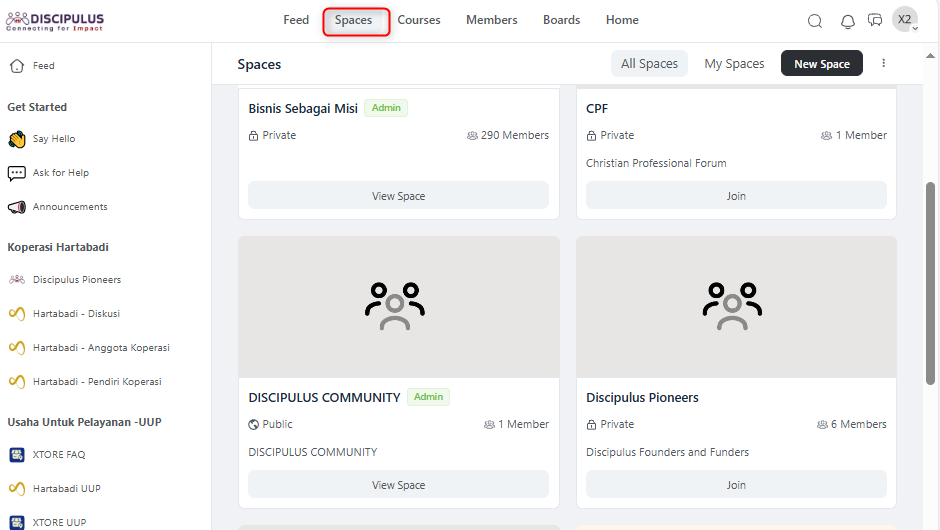Switch to My Spaces filter

coord(734,64)
